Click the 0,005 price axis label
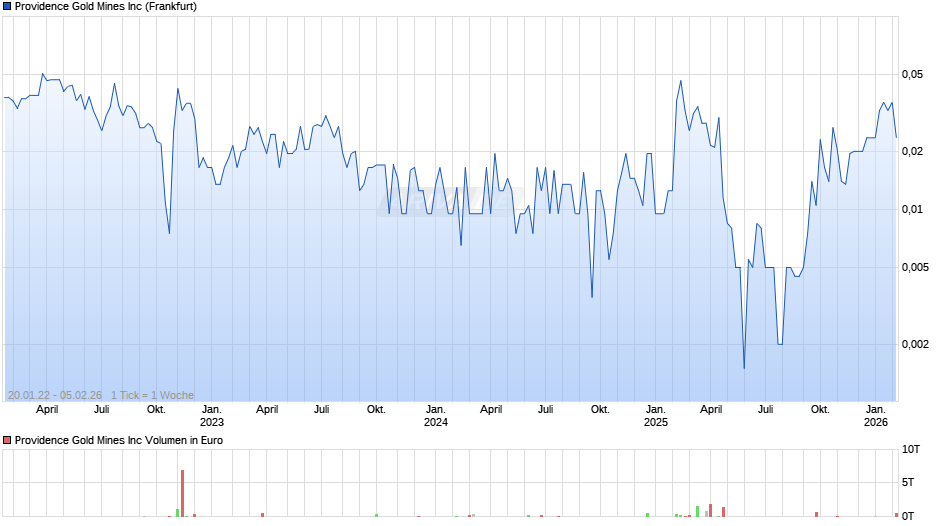The height and width of the screenshot is (526, 940). (915, 267)
